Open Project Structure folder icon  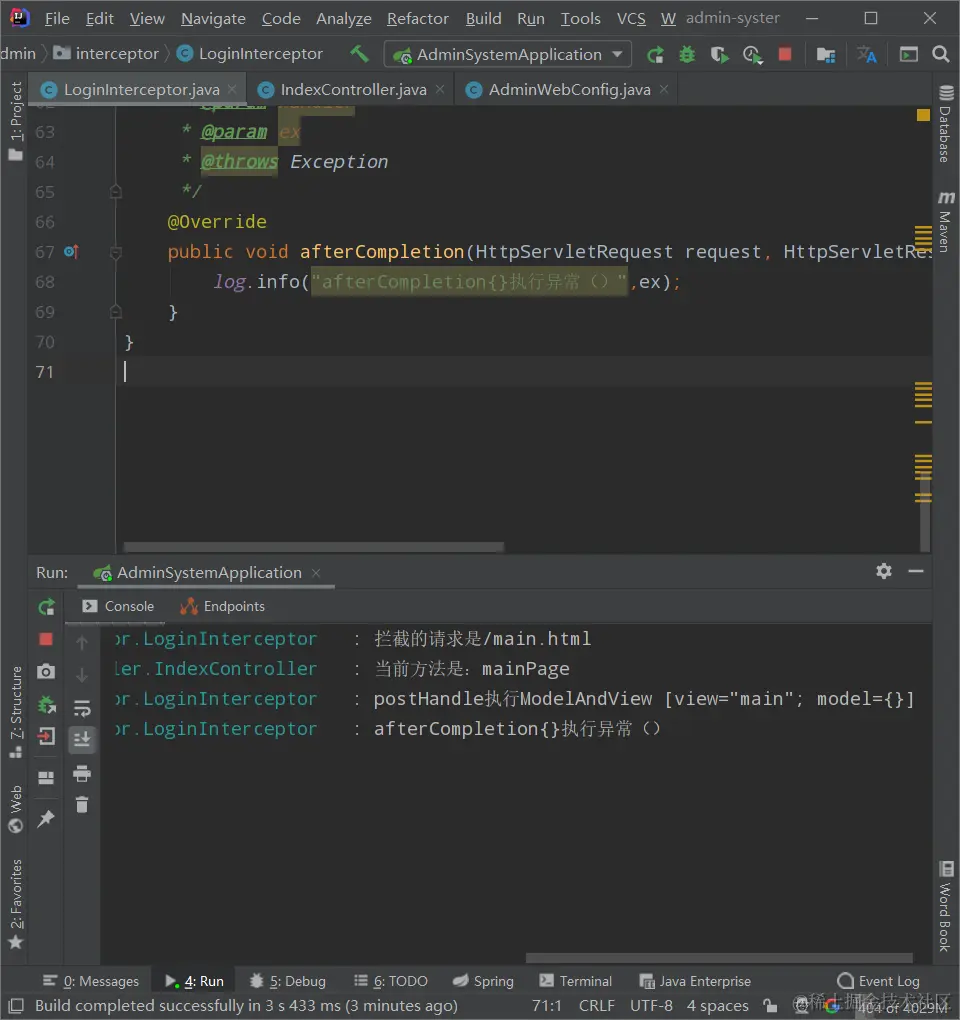(826, 55)
